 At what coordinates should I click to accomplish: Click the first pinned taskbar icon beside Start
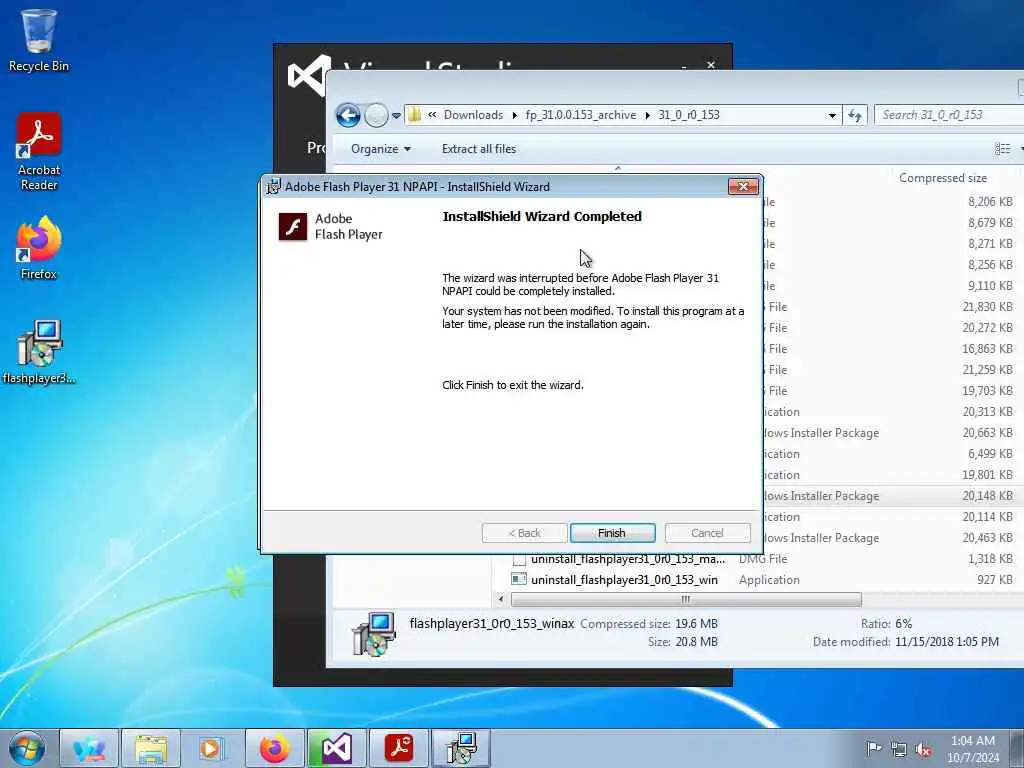[x=89, y=748]
